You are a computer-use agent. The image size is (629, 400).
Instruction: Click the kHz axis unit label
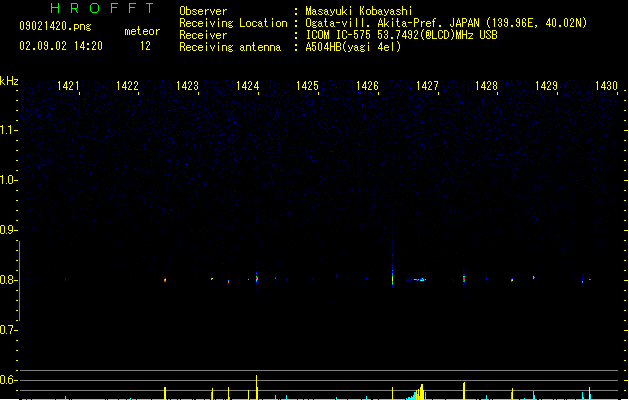9,81
